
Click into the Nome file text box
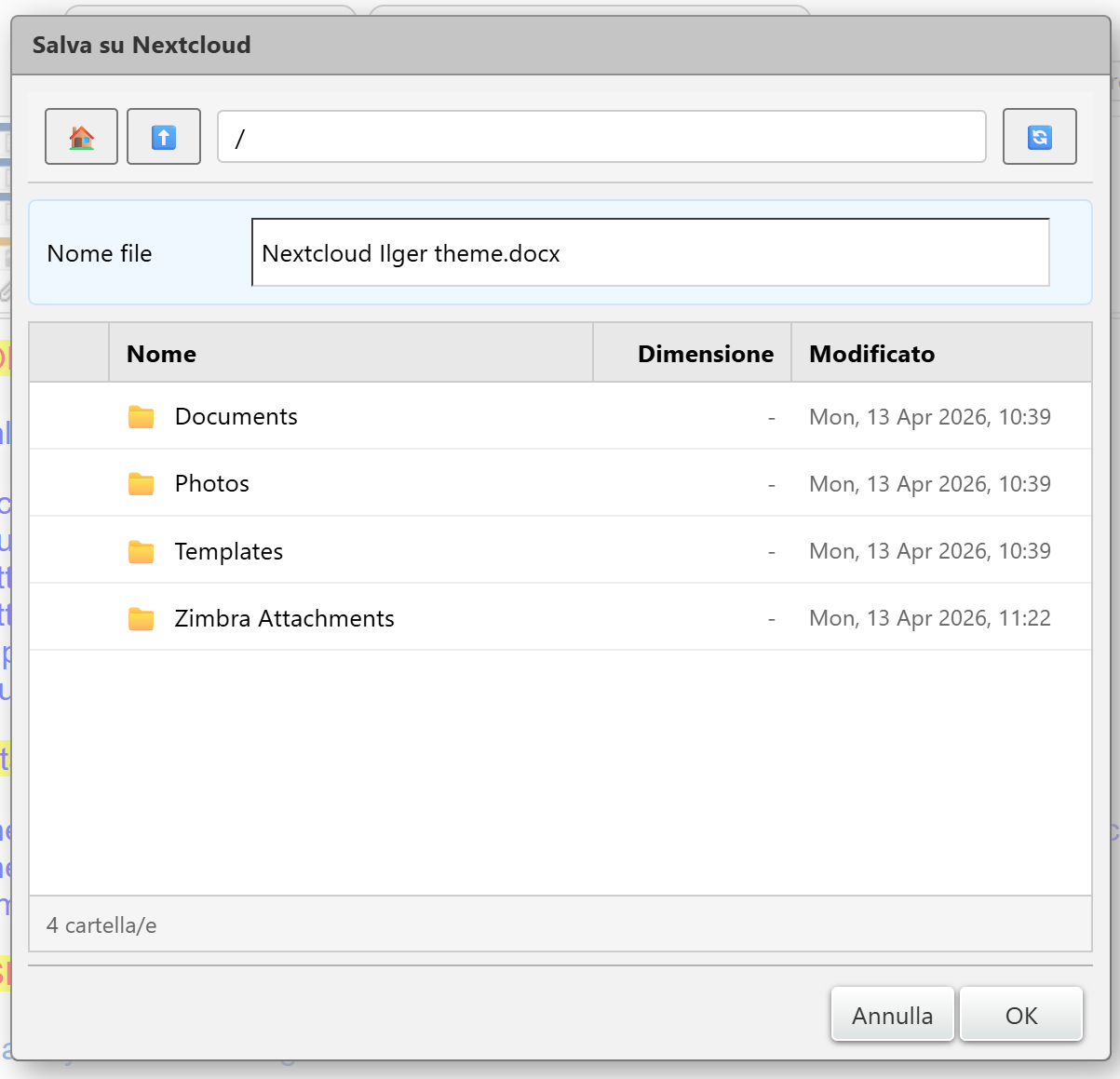click(650, 253)
